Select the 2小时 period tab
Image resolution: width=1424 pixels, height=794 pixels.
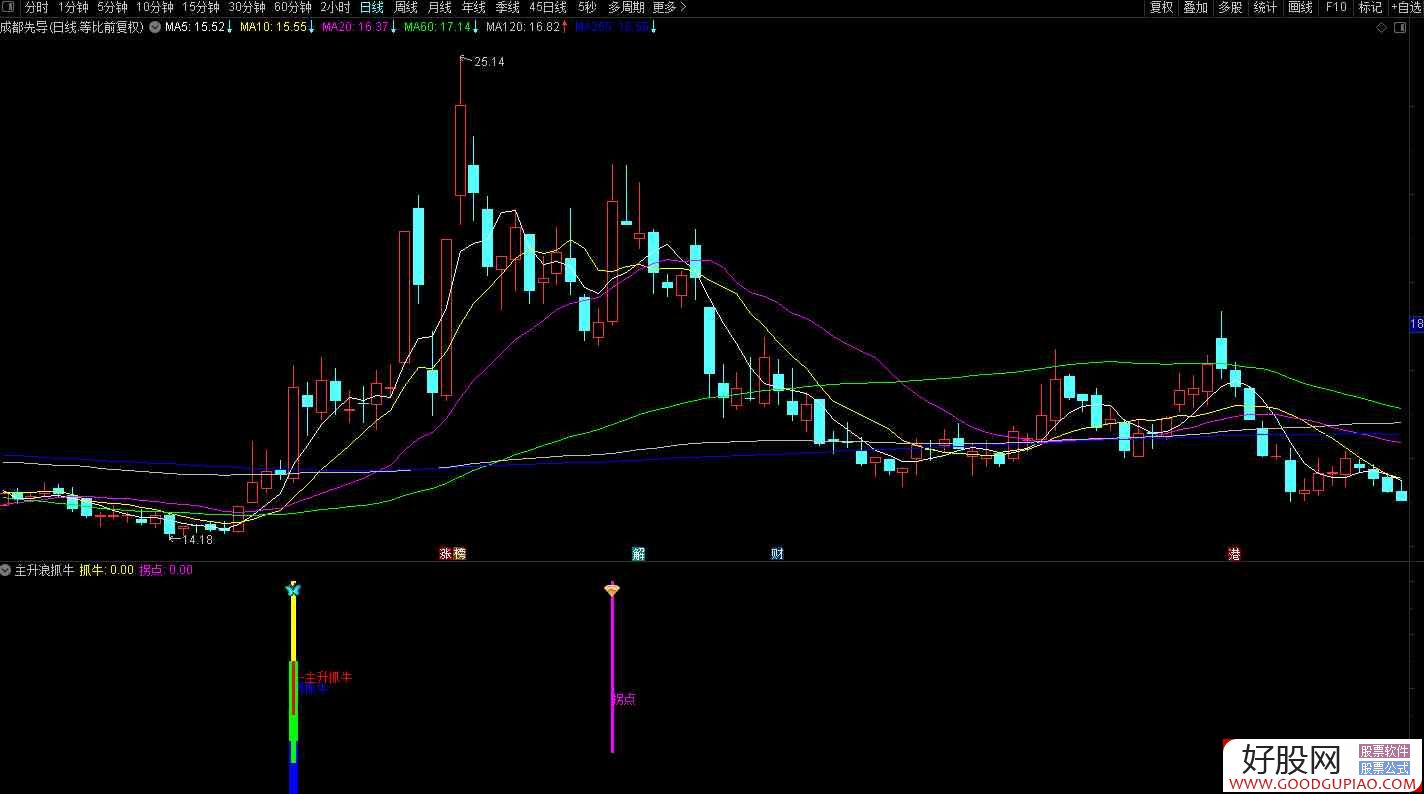[x=335, y=7]
